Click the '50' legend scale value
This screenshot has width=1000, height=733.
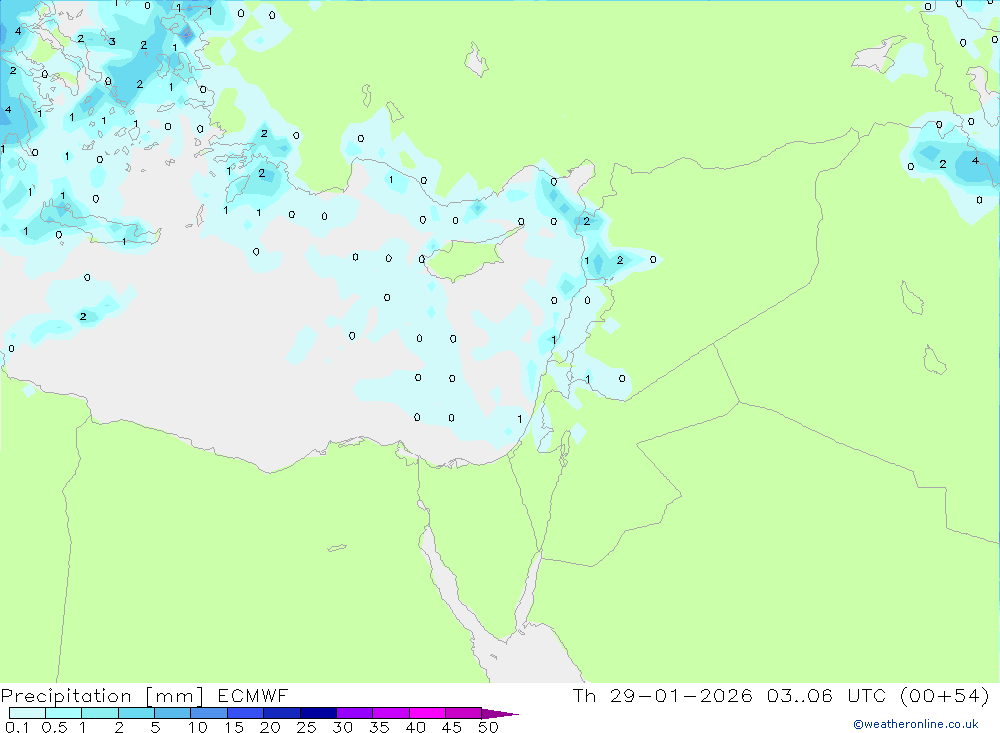click(488, 727)
